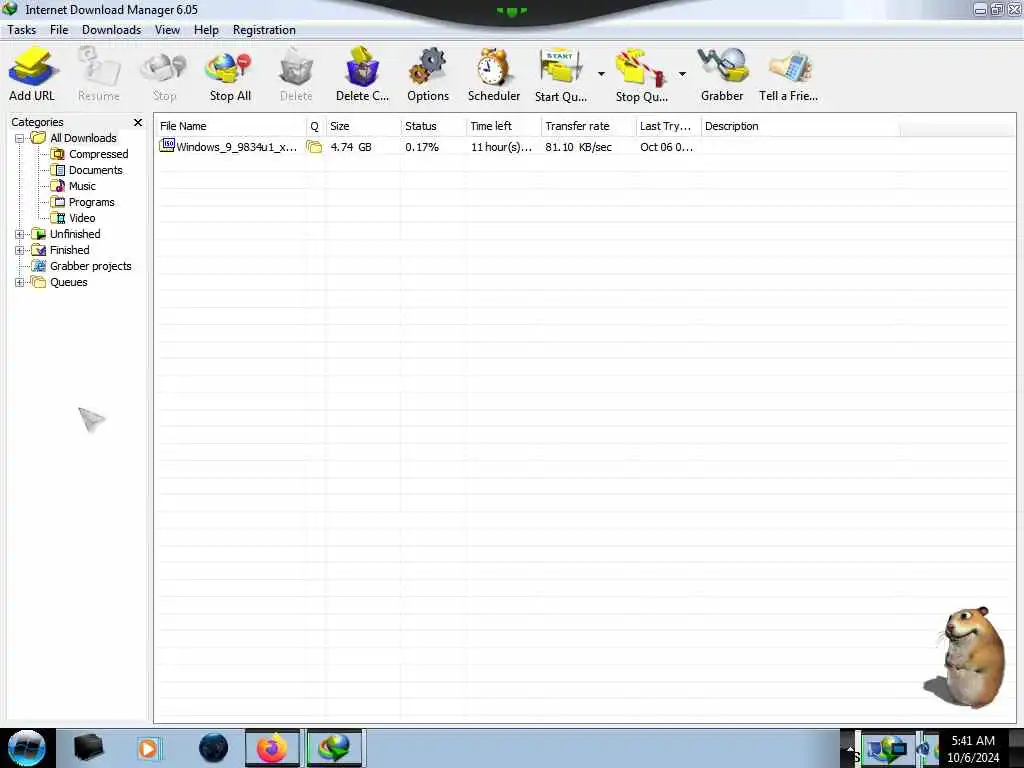
Task: Click the 0.17% status cell
Action: [x=422, y=147]
